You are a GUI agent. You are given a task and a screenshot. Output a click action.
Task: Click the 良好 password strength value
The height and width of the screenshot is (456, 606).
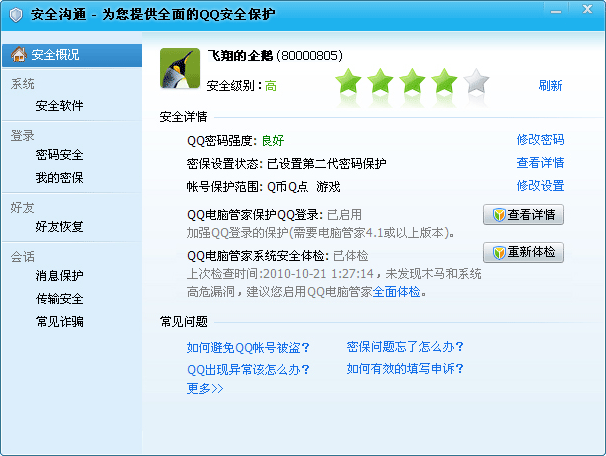(x=273, y=140)
